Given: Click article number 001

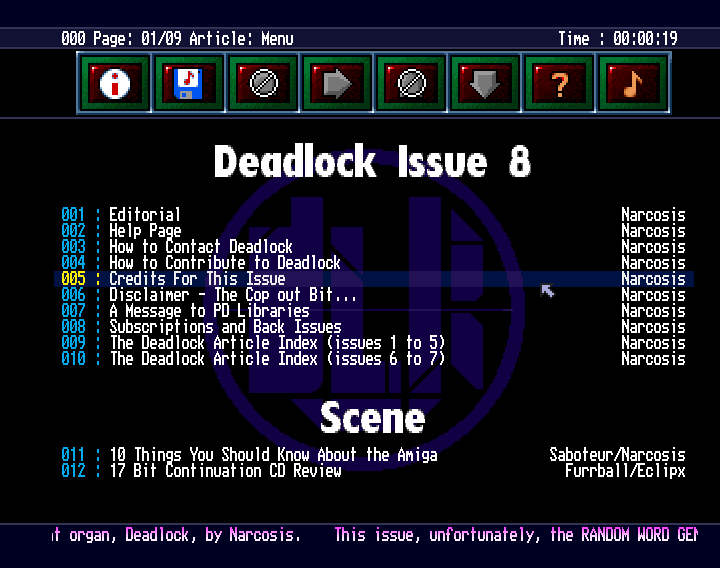Looking at the screenshot, I should pos(73,214).
